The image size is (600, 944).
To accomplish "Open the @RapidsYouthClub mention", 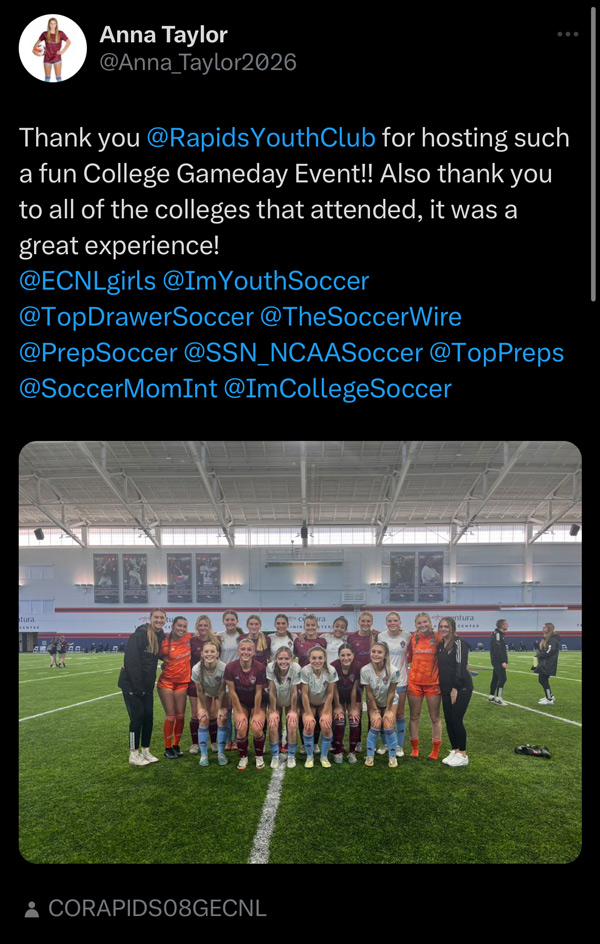I will point(261,138).
